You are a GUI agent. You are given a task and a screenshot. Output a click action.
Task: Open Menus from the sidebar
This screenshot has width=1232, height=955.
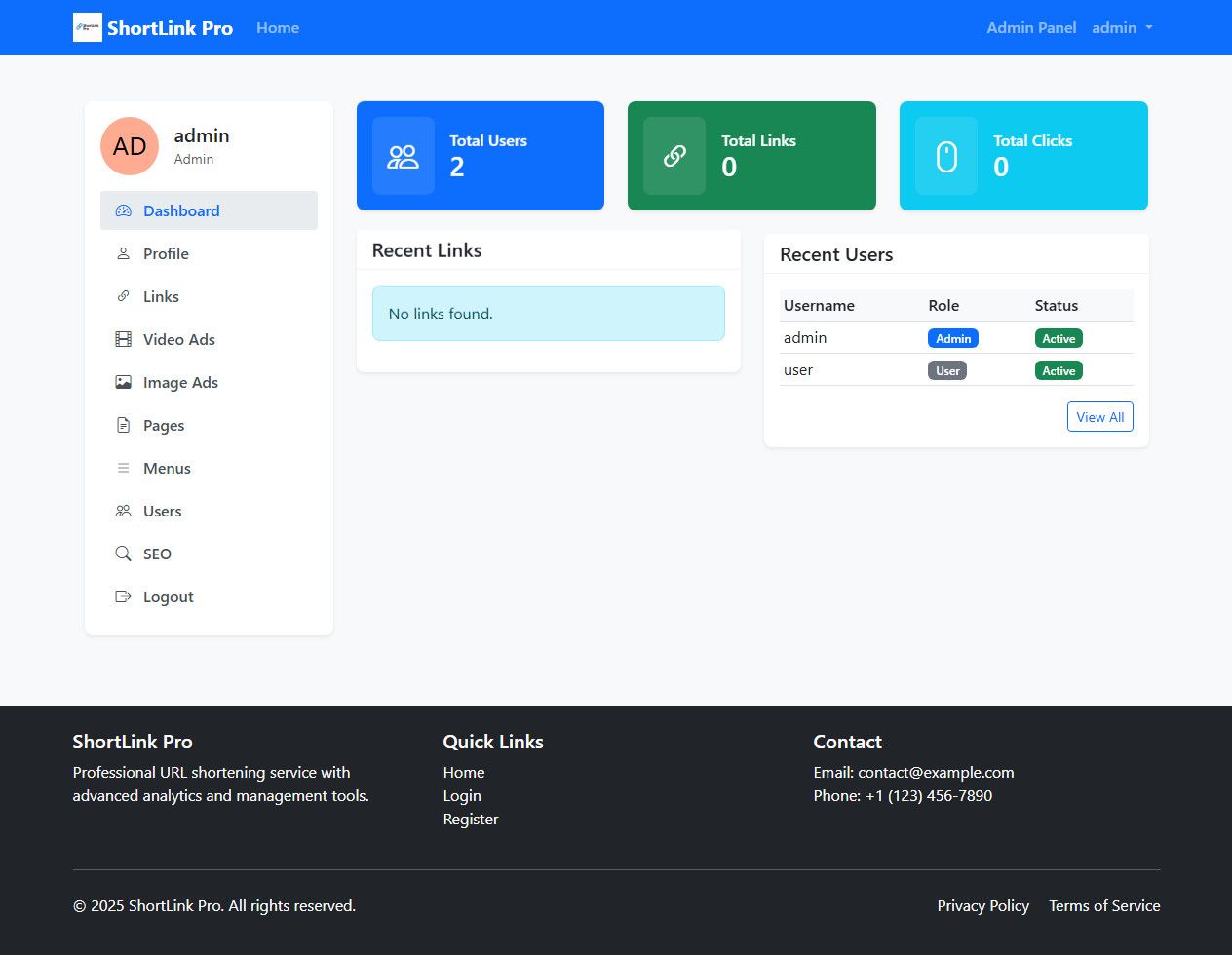209,468
